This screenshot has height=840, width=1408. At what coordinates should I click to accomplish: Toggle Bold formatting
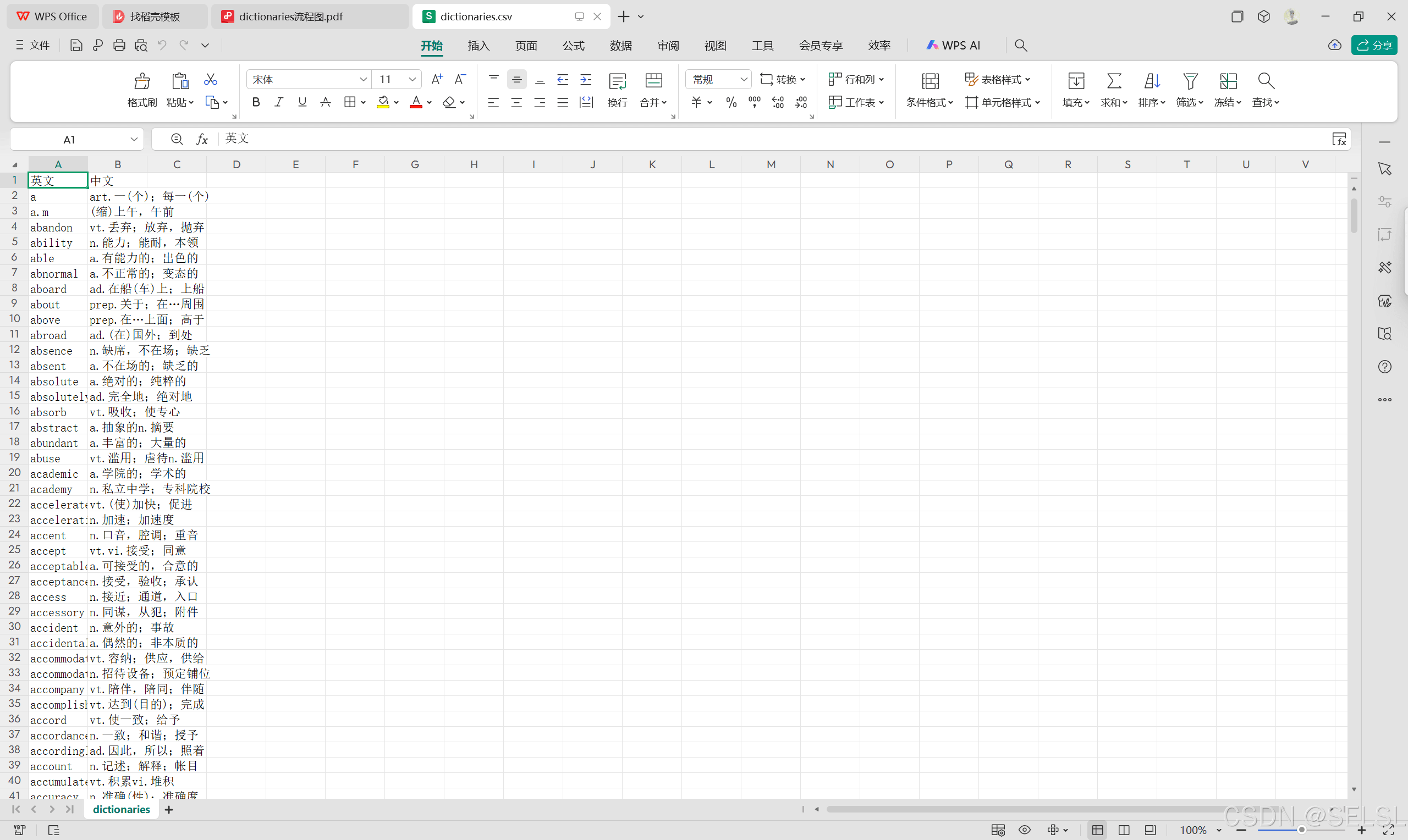click(256, 102)
